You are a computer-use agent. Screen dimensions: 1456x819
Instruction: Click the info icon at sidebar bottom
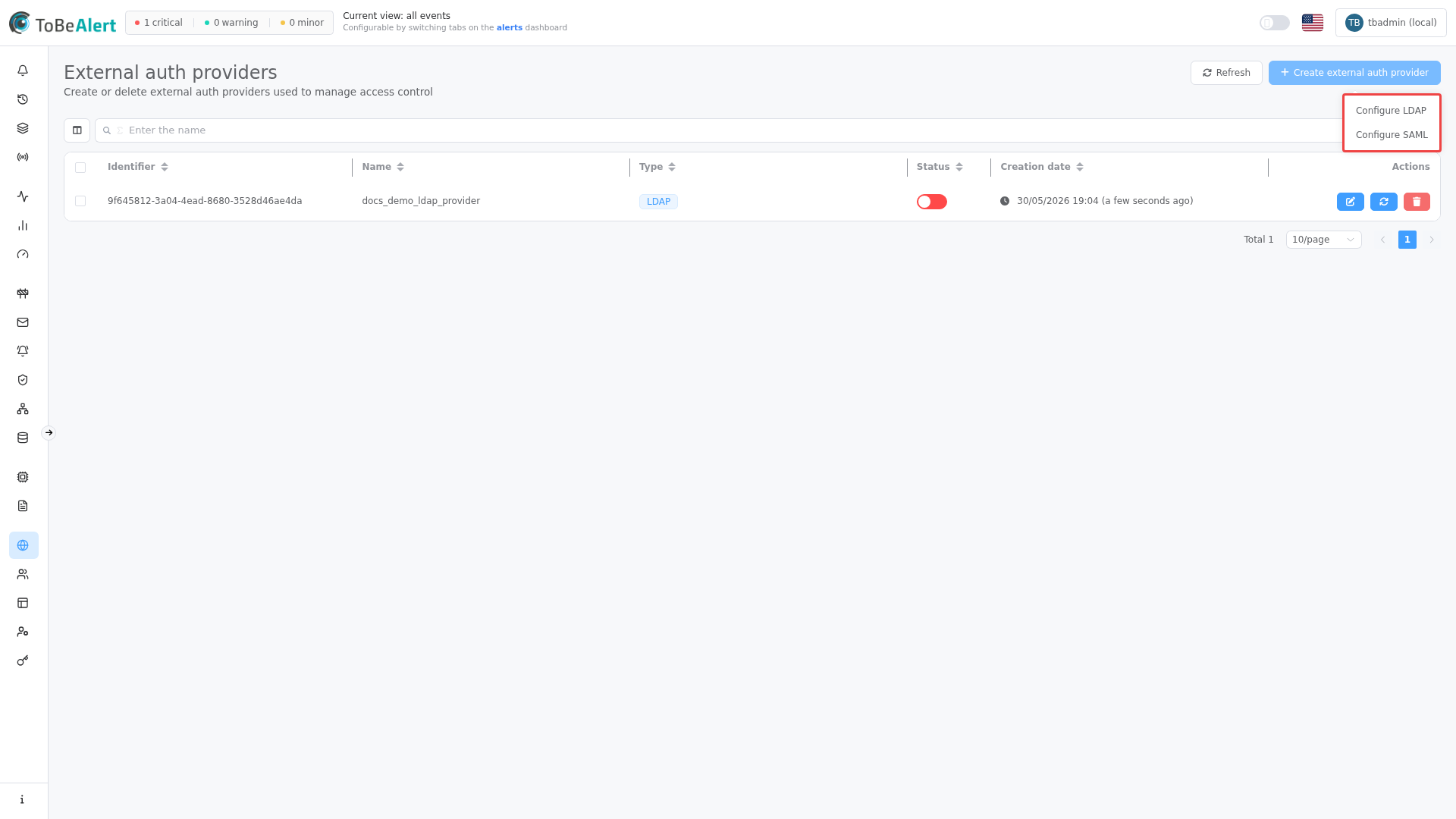[23, 799]
